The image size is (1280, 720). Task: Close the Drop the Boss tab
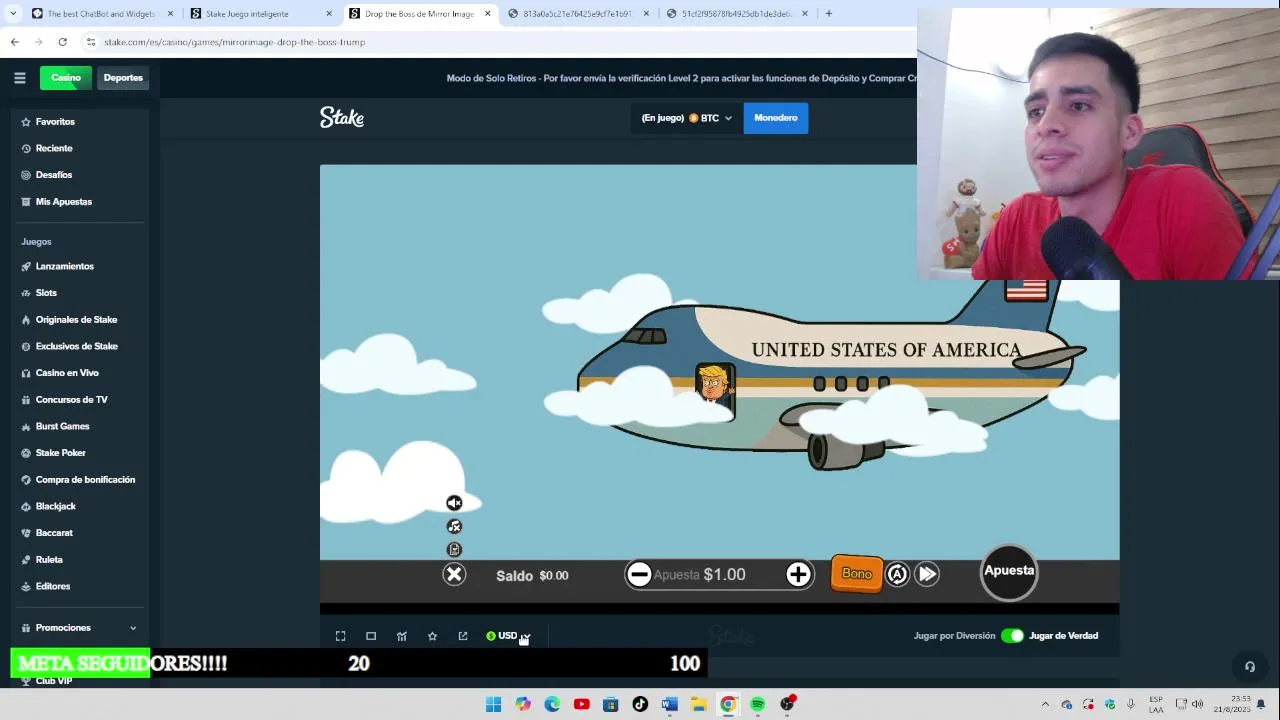pyautogui.click(x=488, y=14)
